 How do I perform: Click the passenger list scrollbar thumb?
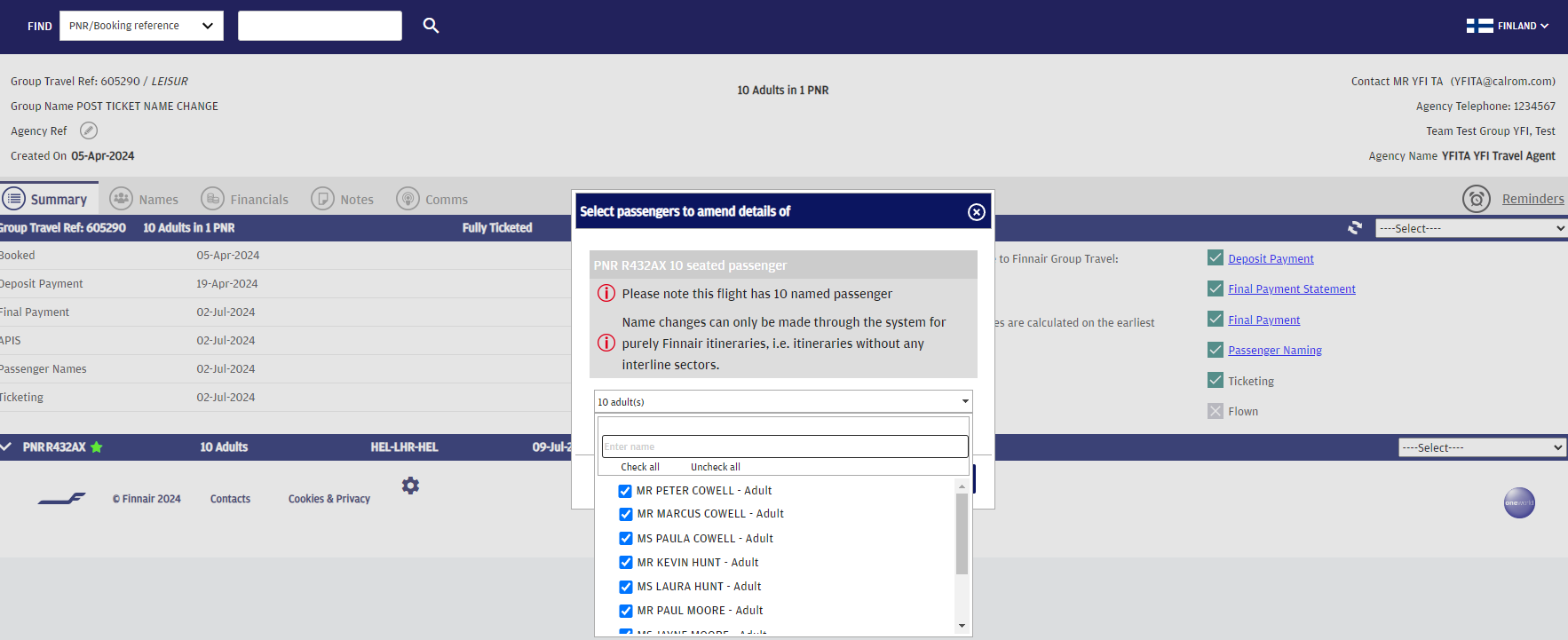pyautogui.click(x=962, y=534)
